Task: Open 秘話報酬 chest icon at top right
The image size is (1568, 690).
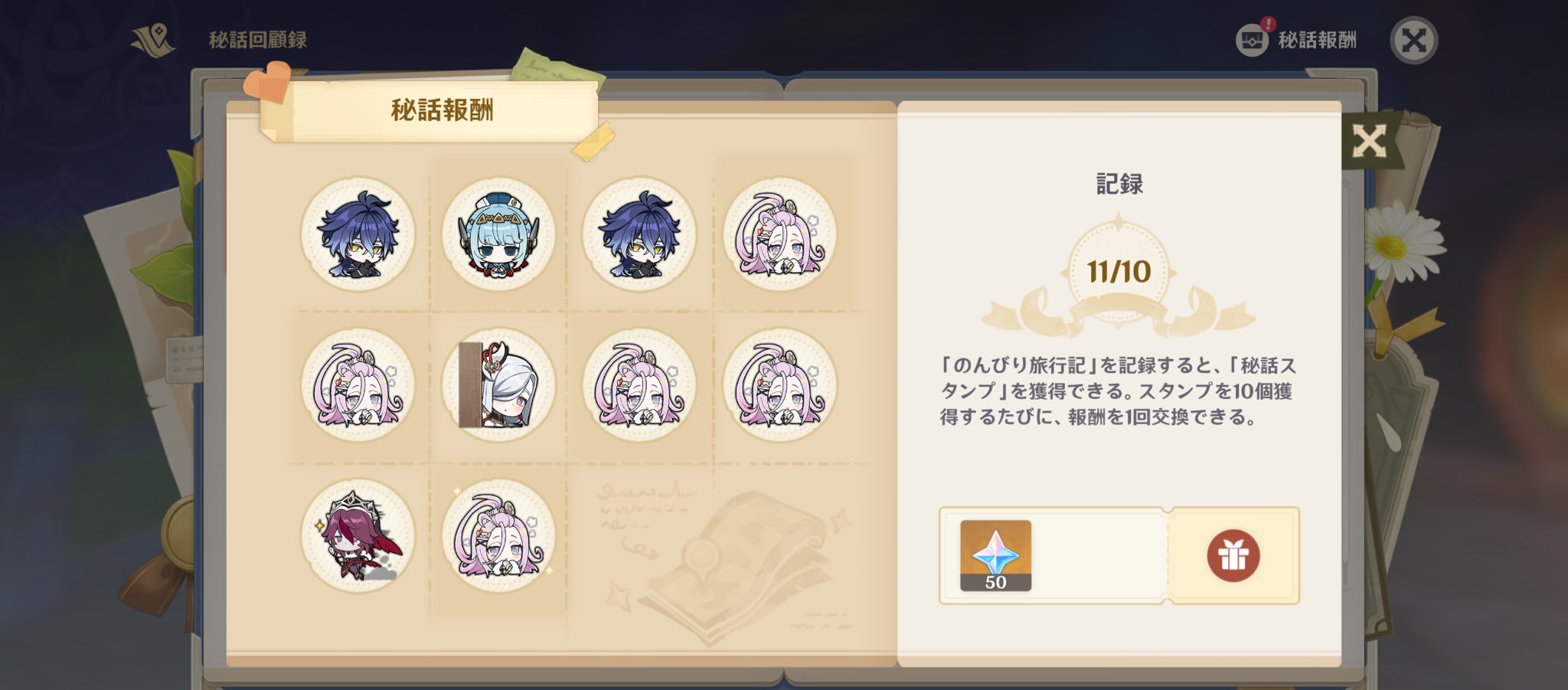Action: [1253, 38]
